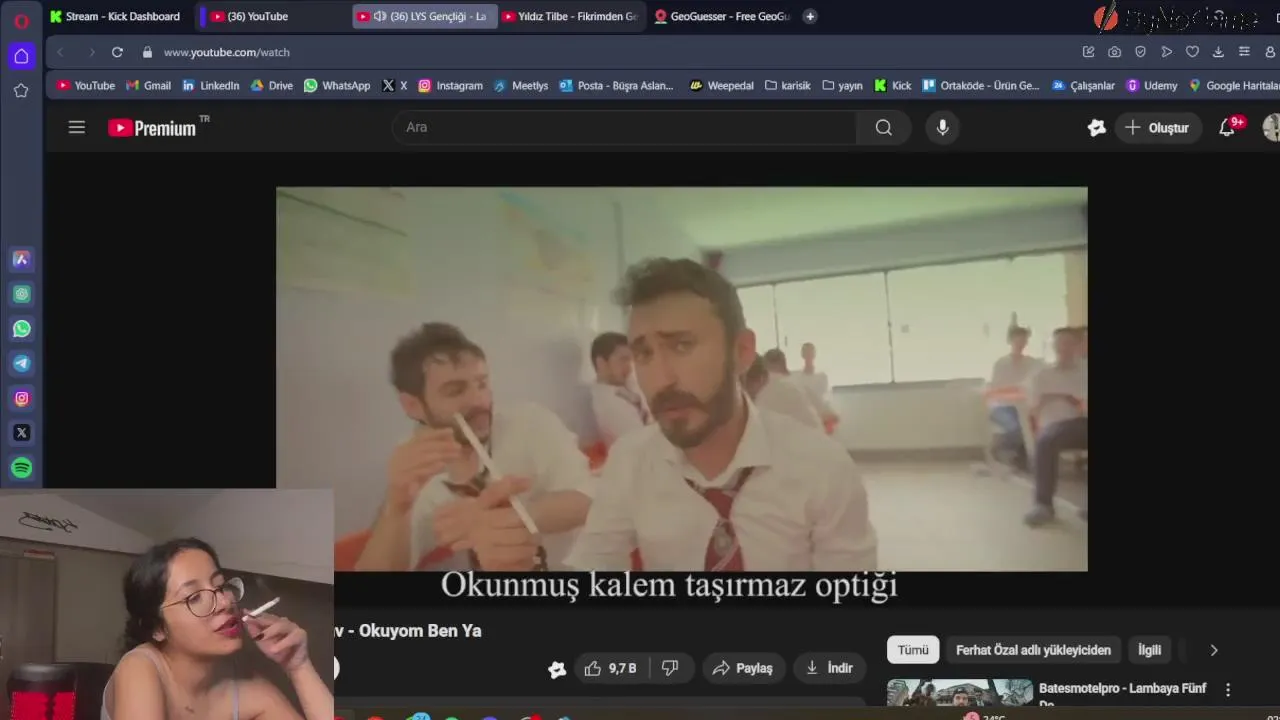The height and width of the screenshot is (720, 1280).
Task: Open Posta - Büşra Aslan bookmark
Action: [x=617, y=86]
